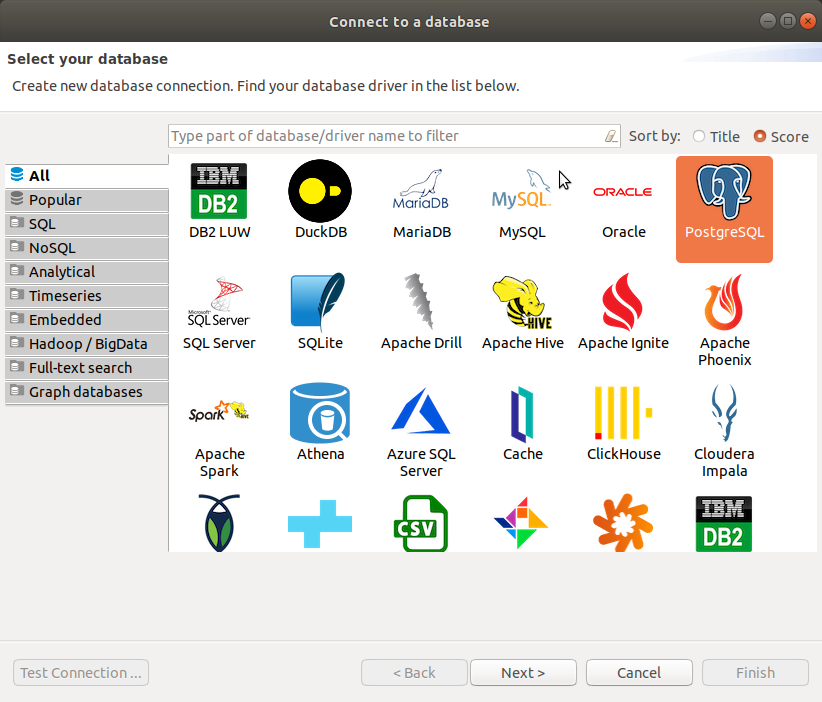
Task: Click the Oracle database icon
Action: pyautogui.click(x=623, y=191)
